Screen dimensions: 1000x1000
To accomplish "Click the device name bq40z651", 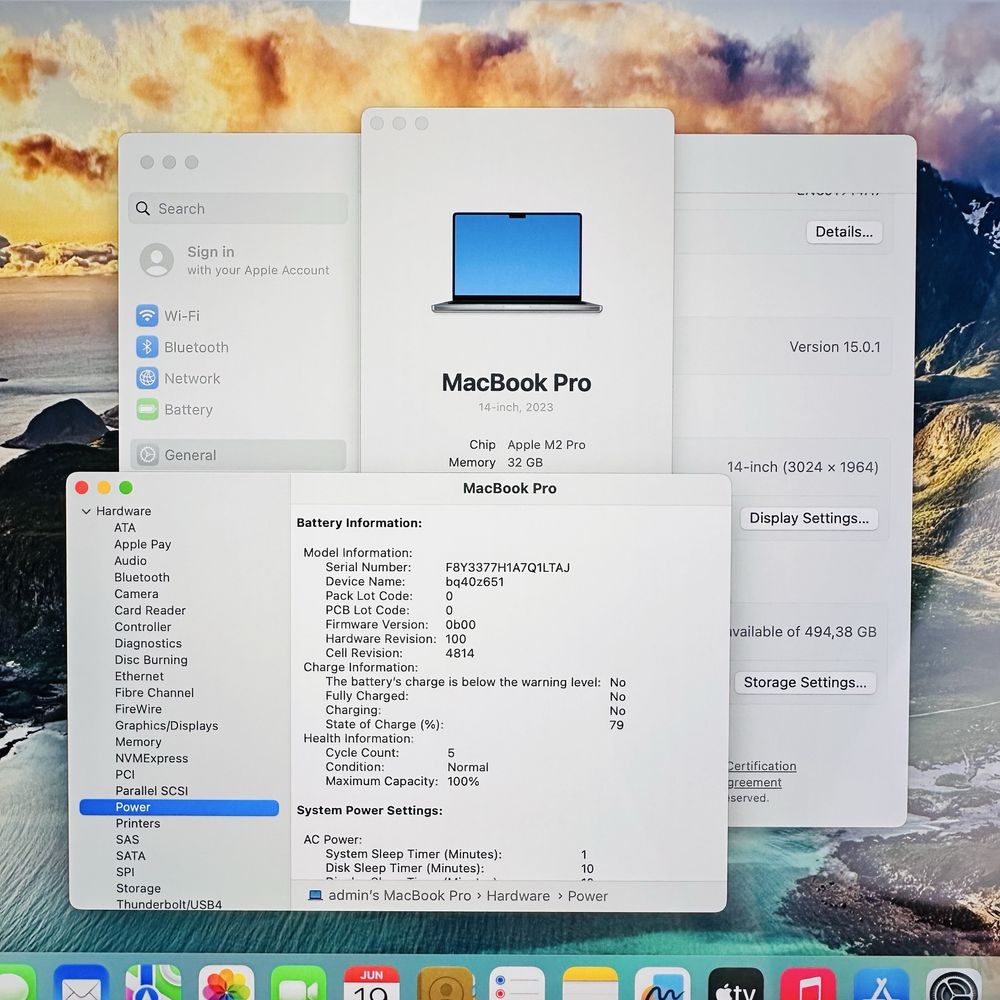I will [x=474, y=582].
